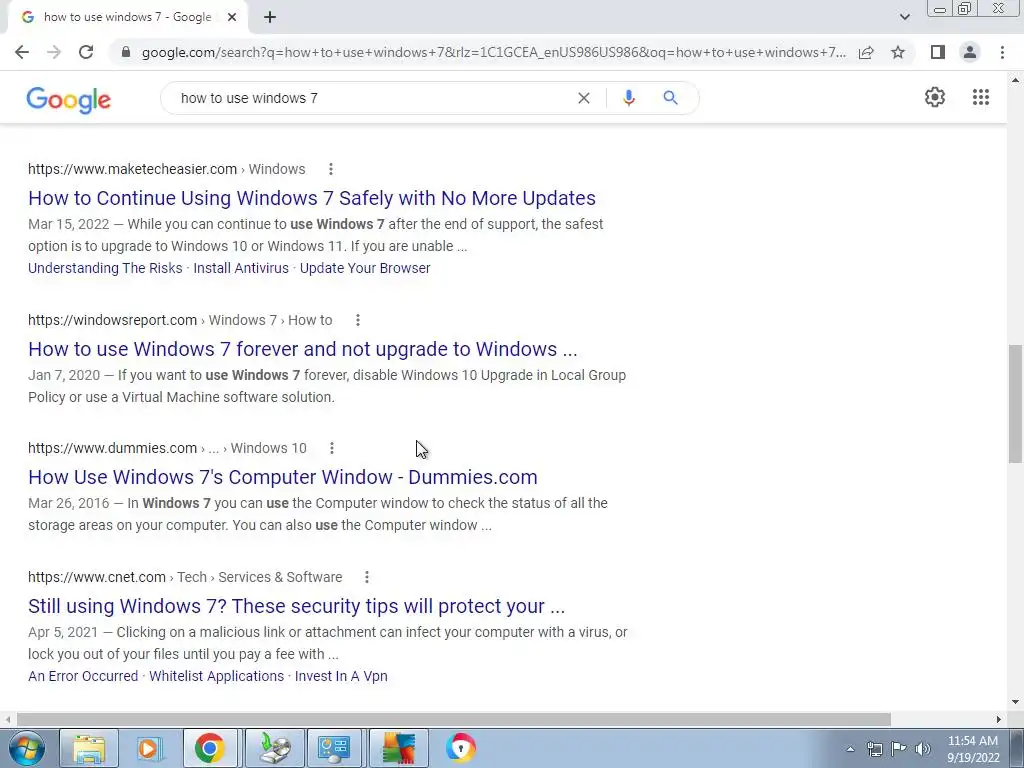Show hidden system tray icons
This screenshot has width=1024, height=768.
pos(850,750)
